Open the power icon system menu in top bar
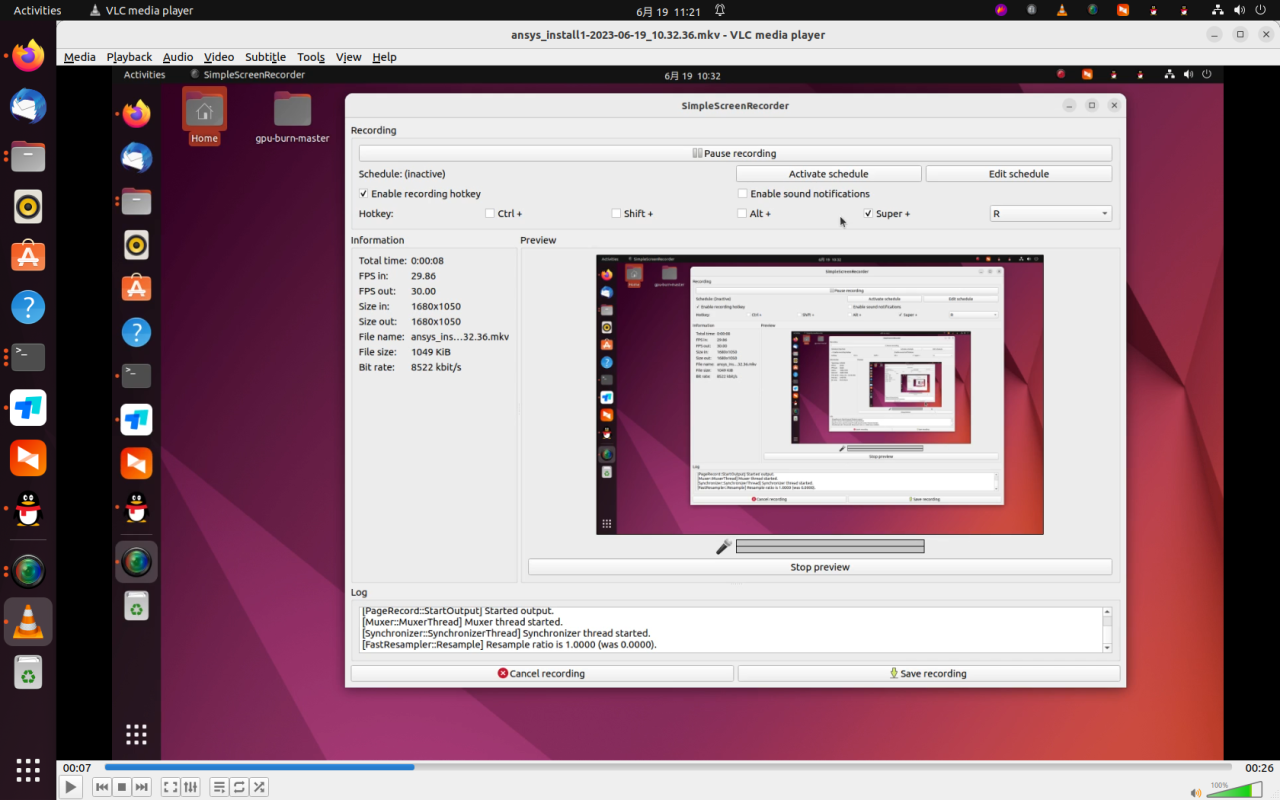The height and width of the screenshot is (800, 1280). click(x=1259, y=10)
